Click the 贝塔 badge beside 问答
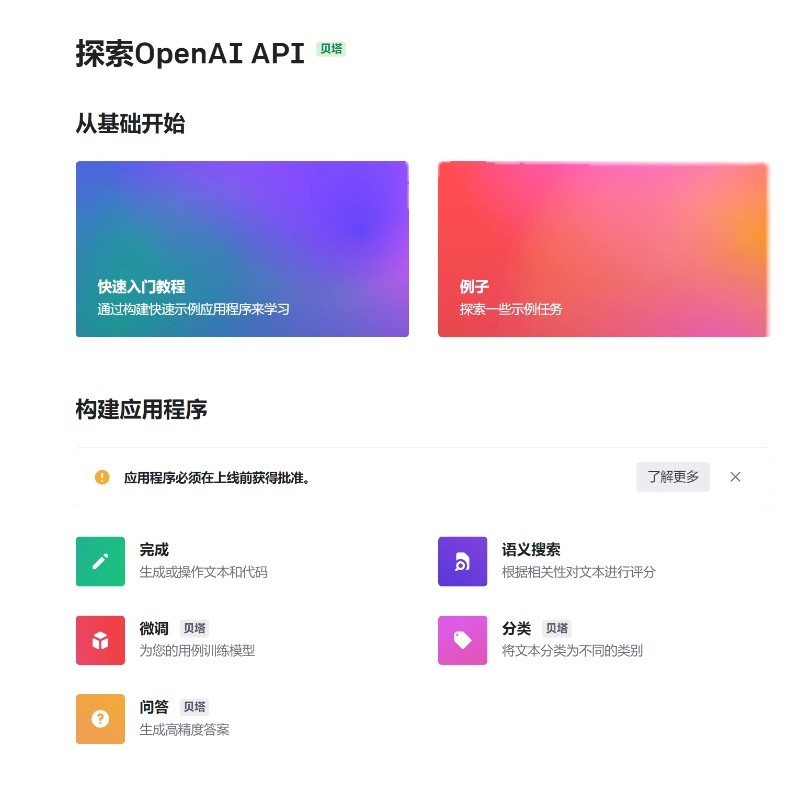 point(194,707)
